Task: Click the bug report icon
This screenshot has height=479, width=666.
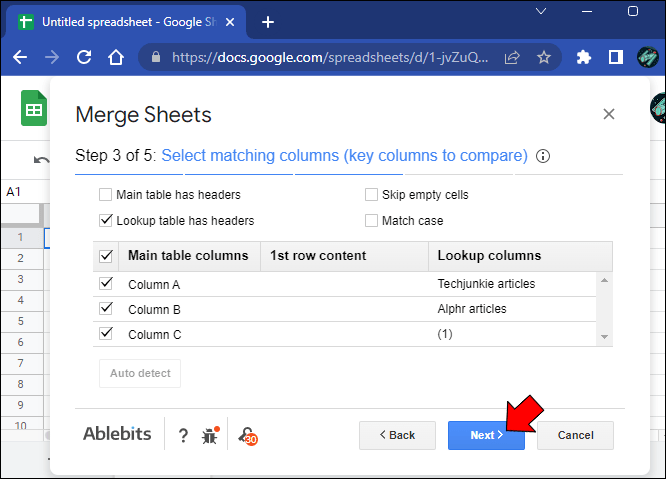Action: pos(210,435)
